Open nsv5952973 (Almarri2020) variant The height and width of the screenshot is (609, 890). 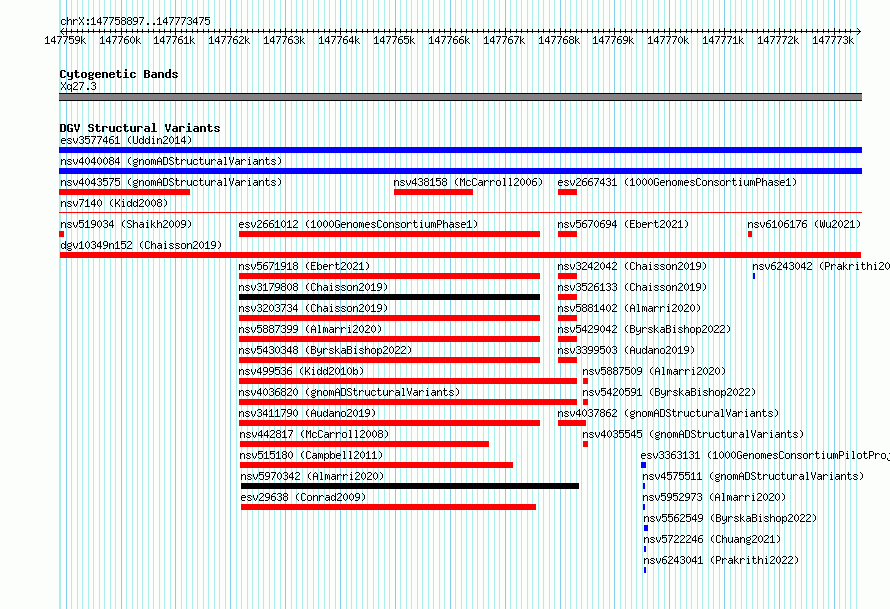click(x=715, y=497)
